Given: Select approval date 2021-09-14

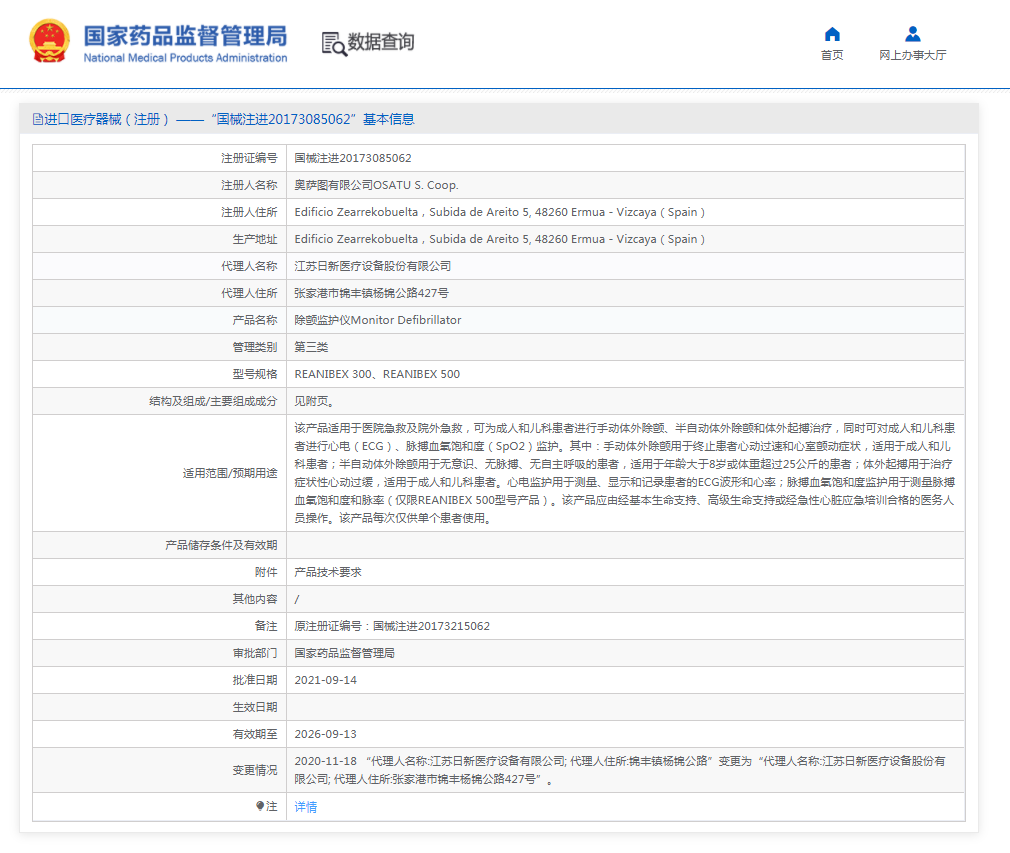Looking at the screenshot, I should pyautogui.click(x=326, y=680).
